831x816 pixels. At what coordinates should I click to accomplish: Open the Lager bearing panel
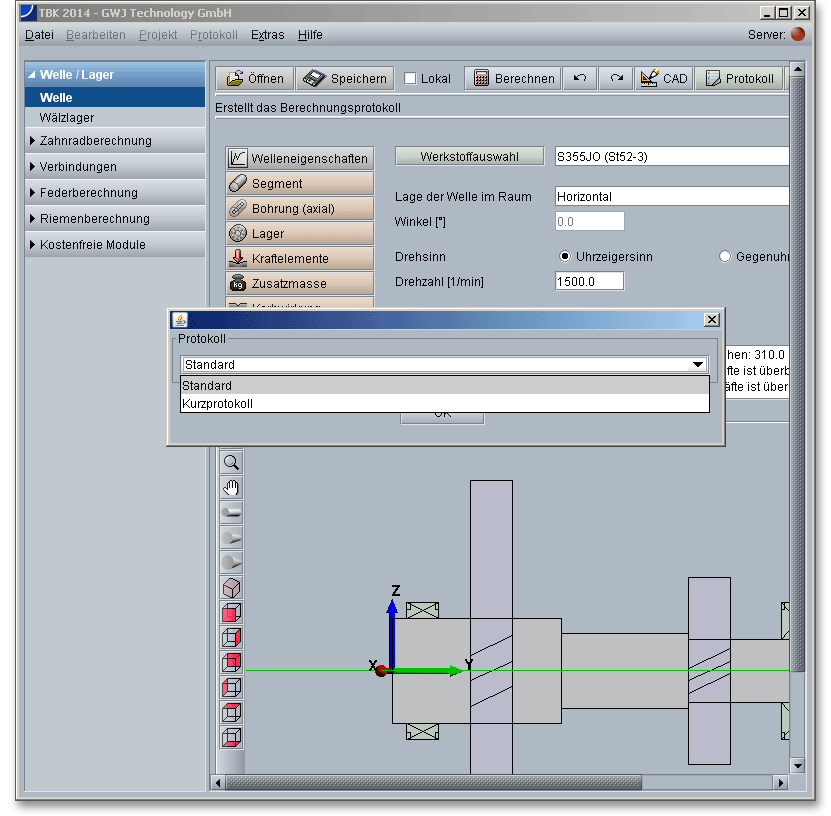[299, 234]
